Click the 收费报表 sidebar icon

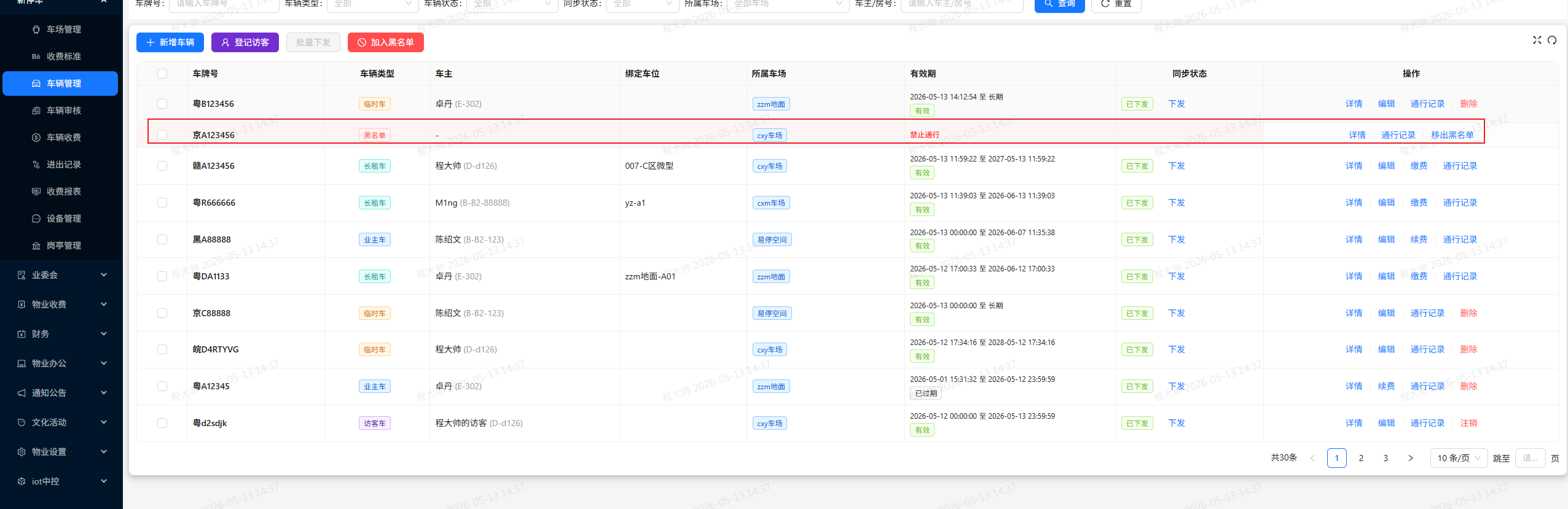coord(36,192)
